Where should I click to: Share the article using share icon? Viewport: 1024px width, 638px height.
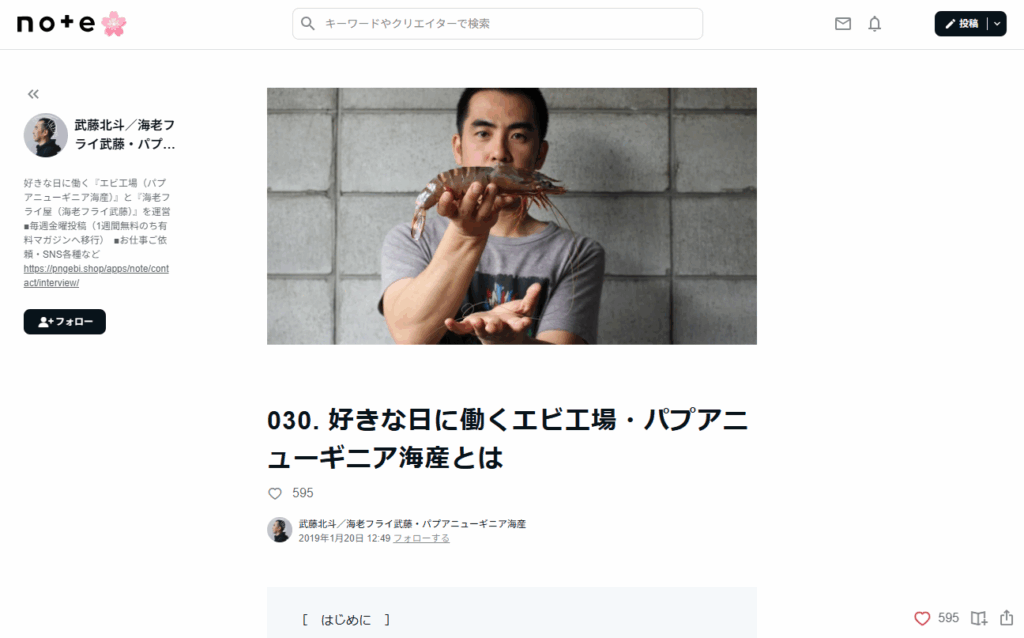(x=1006, y=617)
